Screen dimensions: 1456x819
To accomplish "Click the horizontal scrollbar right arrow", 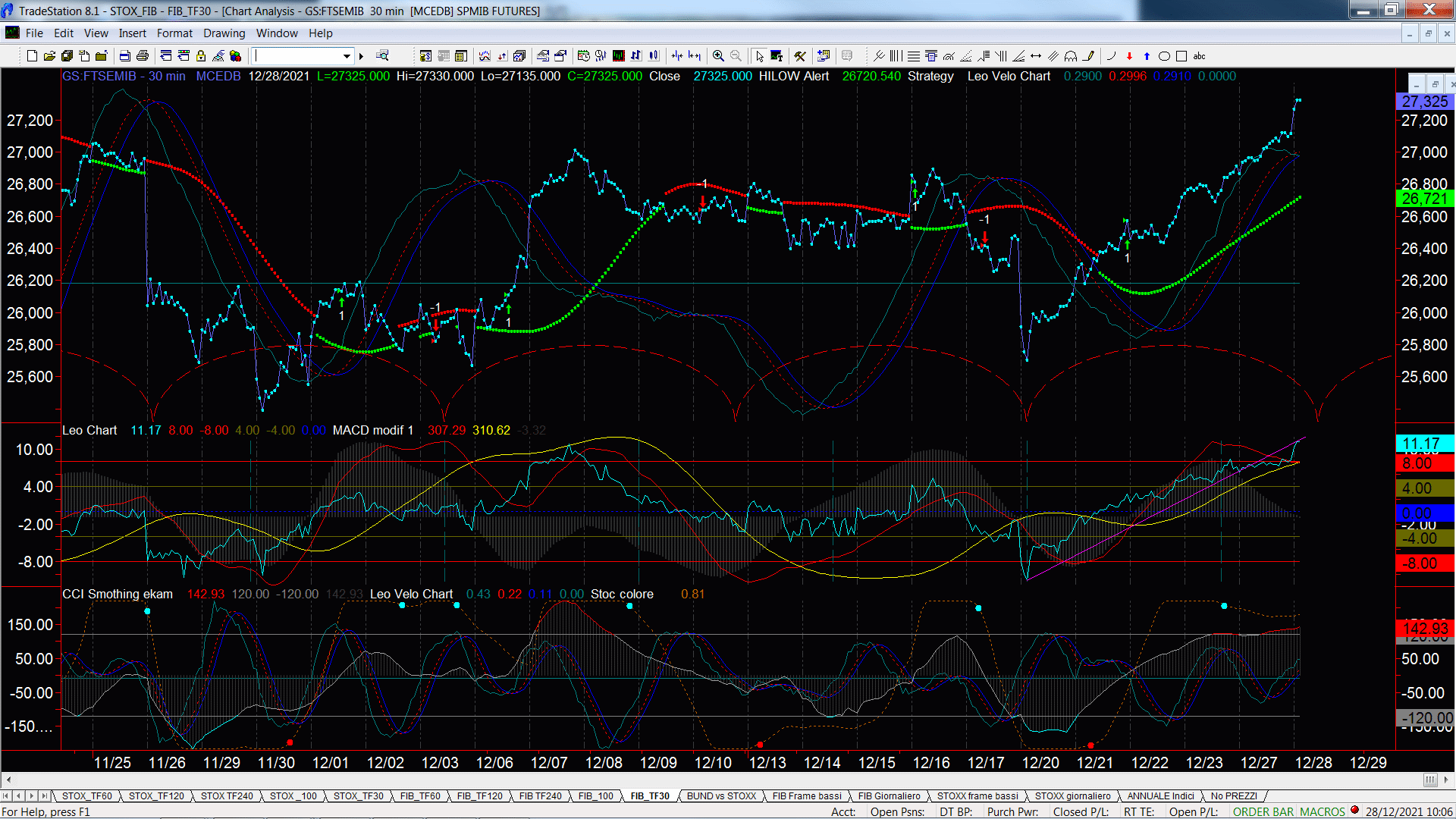I will coord(1447,780).
